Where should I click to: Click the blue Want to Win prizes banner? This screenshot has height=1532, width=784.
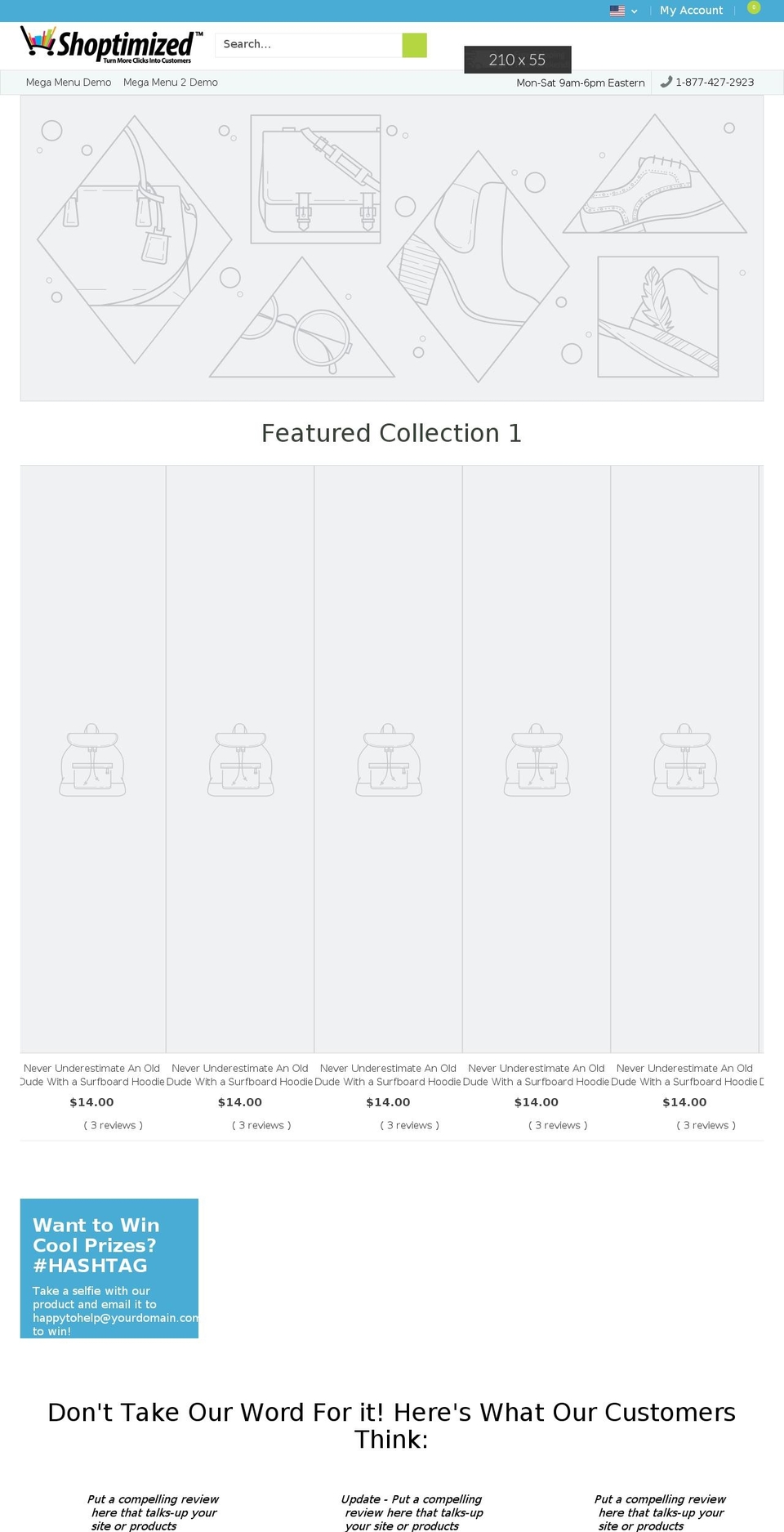coord(109,1269)
